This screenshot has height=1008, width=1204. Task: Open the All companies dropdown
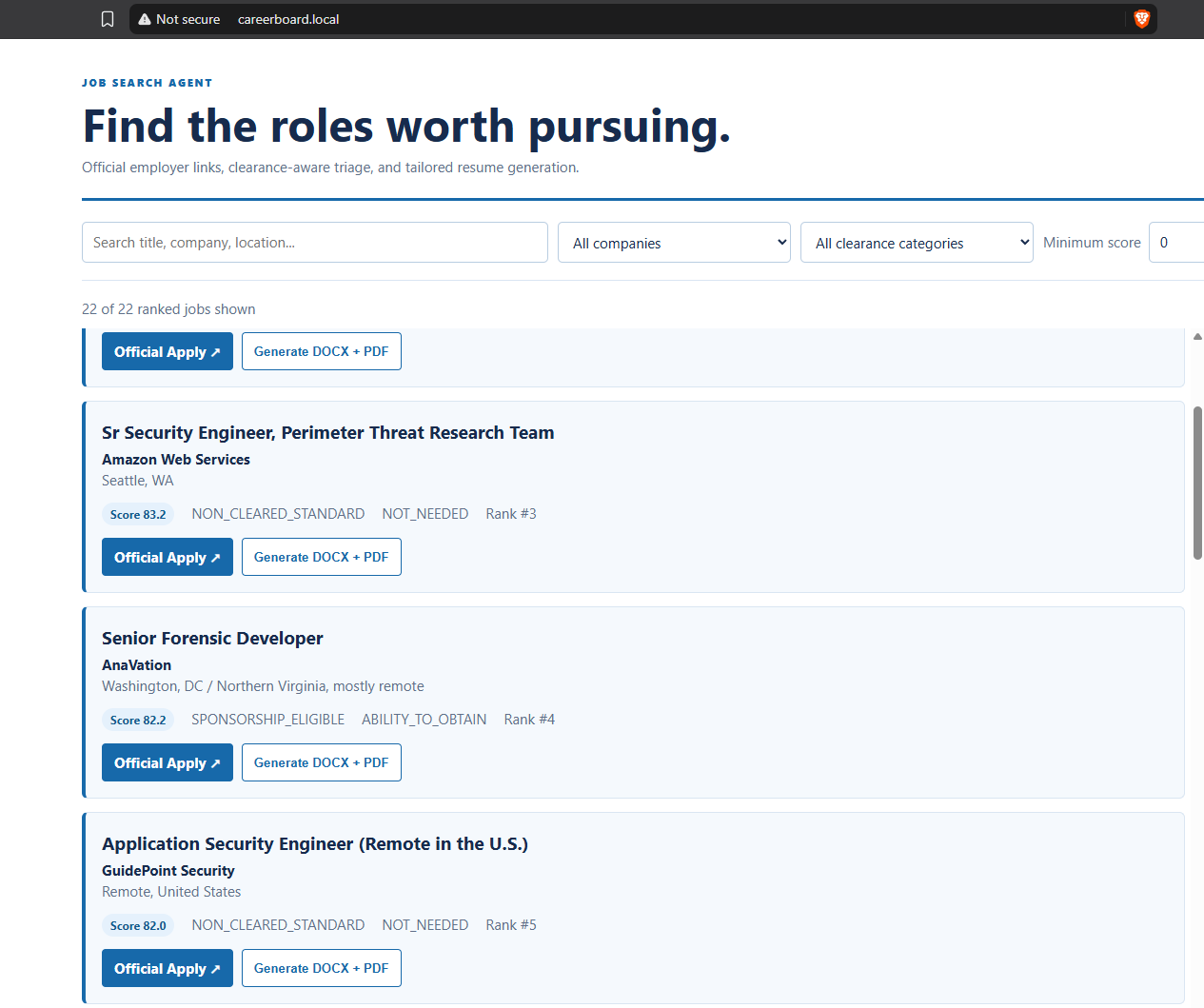point(674,243)
